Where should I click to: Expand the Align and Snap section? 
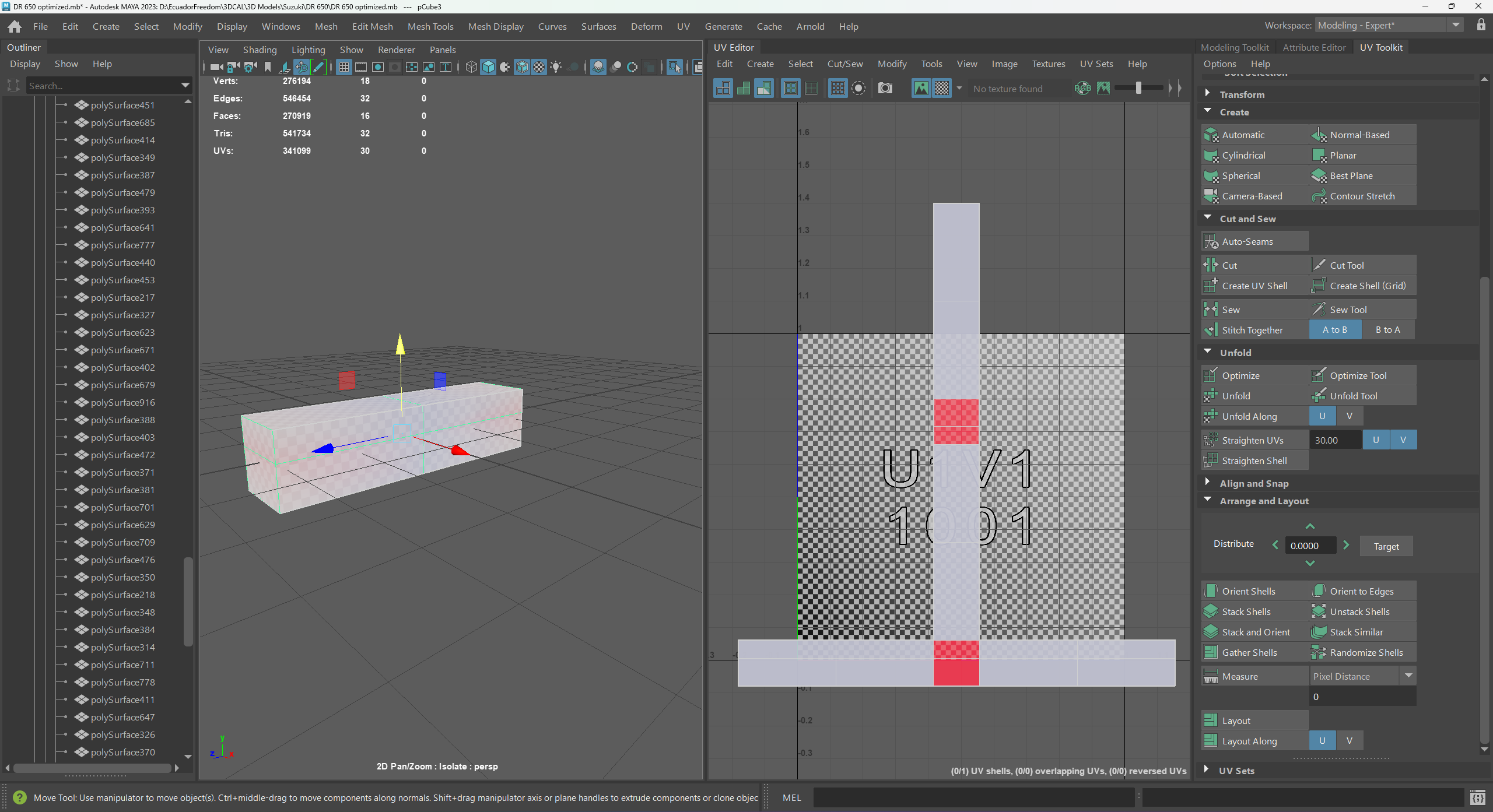point(1207,482)
